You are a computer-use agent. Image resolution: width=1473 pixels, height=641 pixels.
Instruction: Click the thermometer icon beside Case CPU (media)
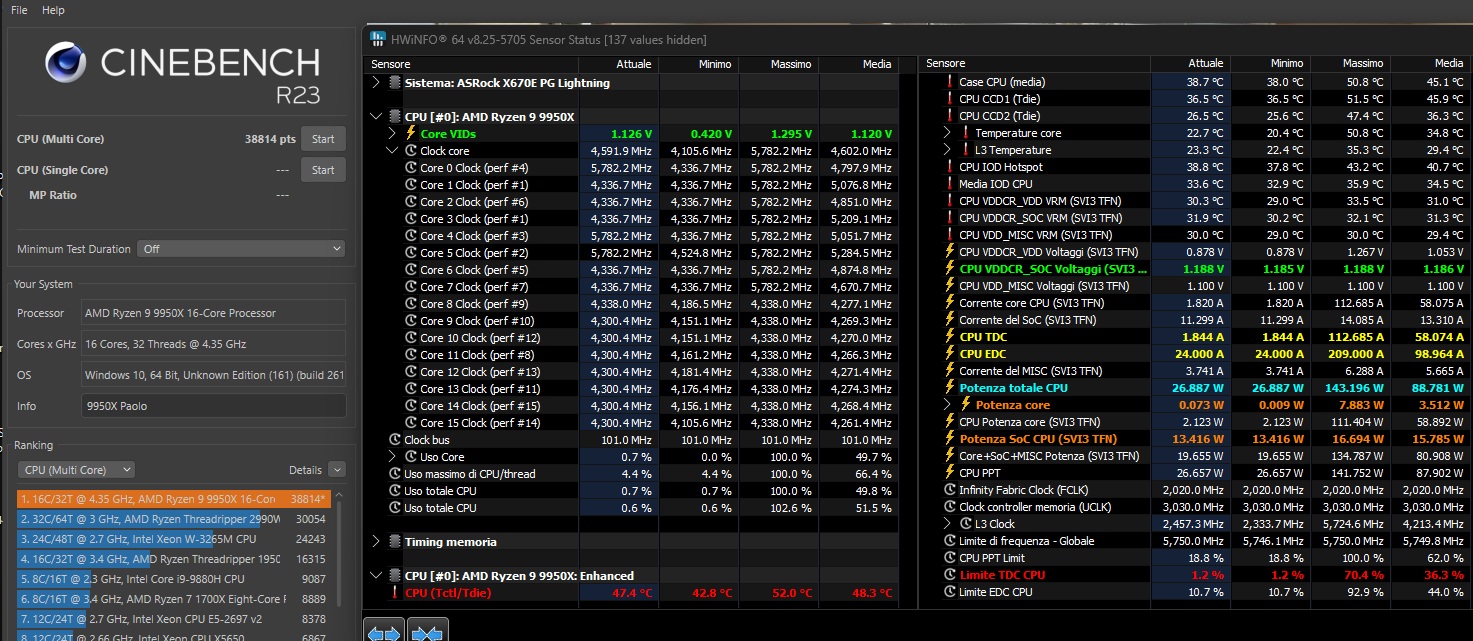(950, 82)
